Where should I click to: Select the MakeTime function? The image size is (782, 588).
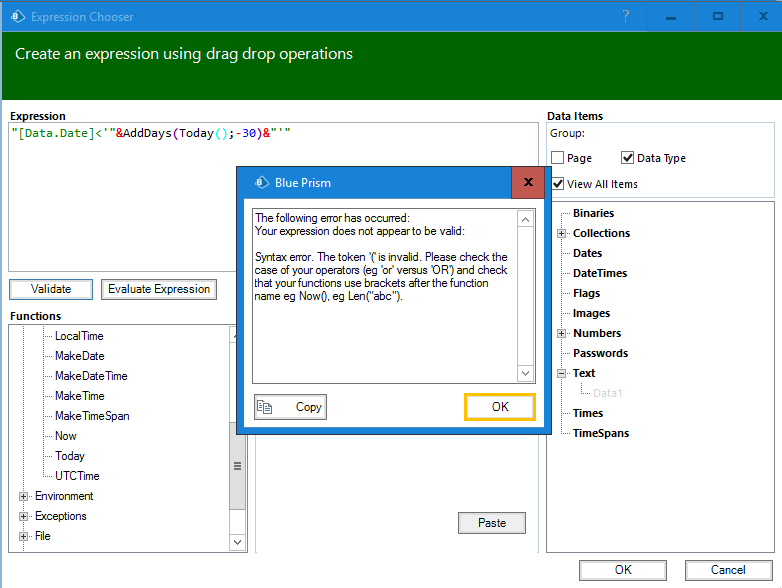coord(80,396)
